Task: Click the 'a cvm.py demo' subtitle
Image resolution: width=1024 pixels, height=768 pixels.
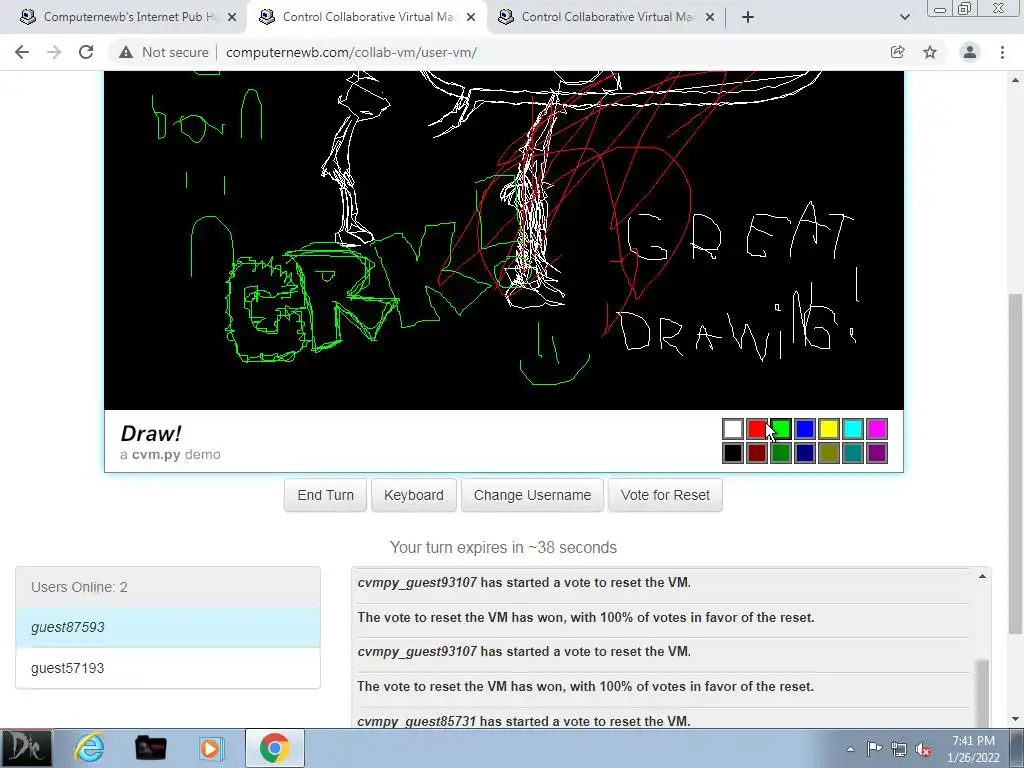Action: pos(170,455)
